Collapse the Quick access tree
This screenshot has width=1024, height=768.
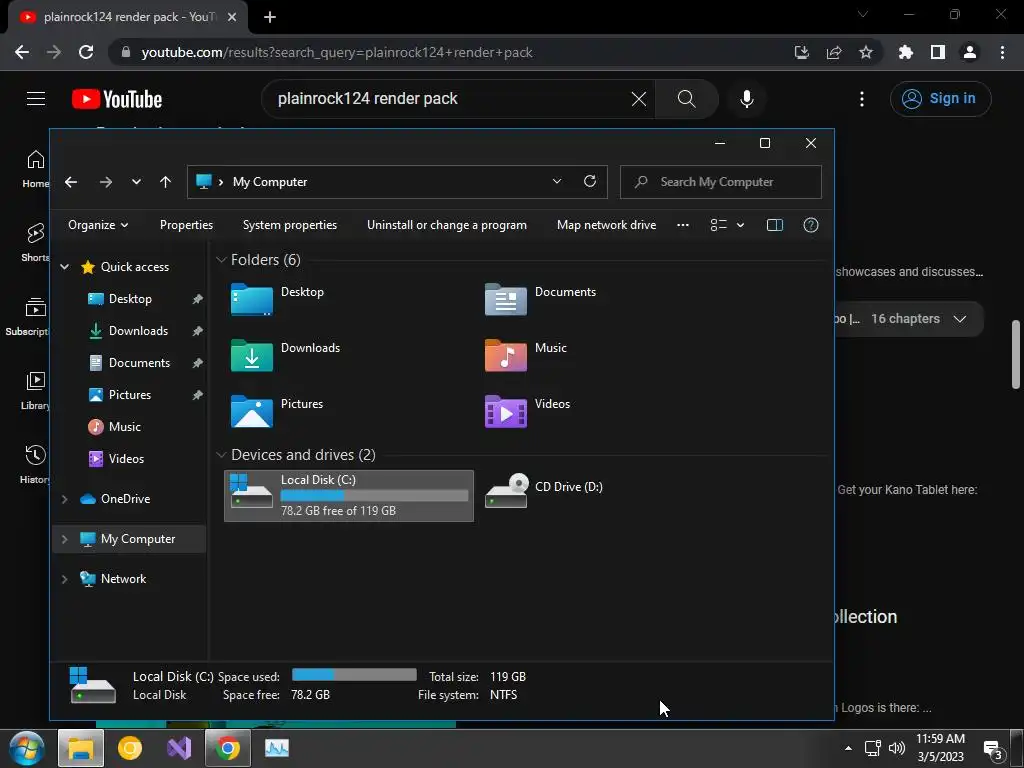click(65, 266)
